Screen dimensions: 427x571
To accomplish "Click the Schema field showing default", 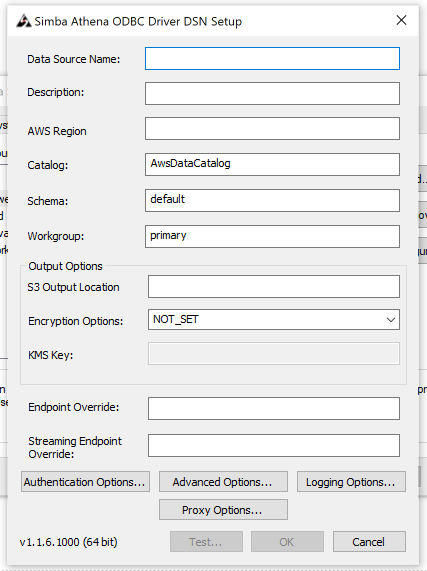I will click(272, 200).
